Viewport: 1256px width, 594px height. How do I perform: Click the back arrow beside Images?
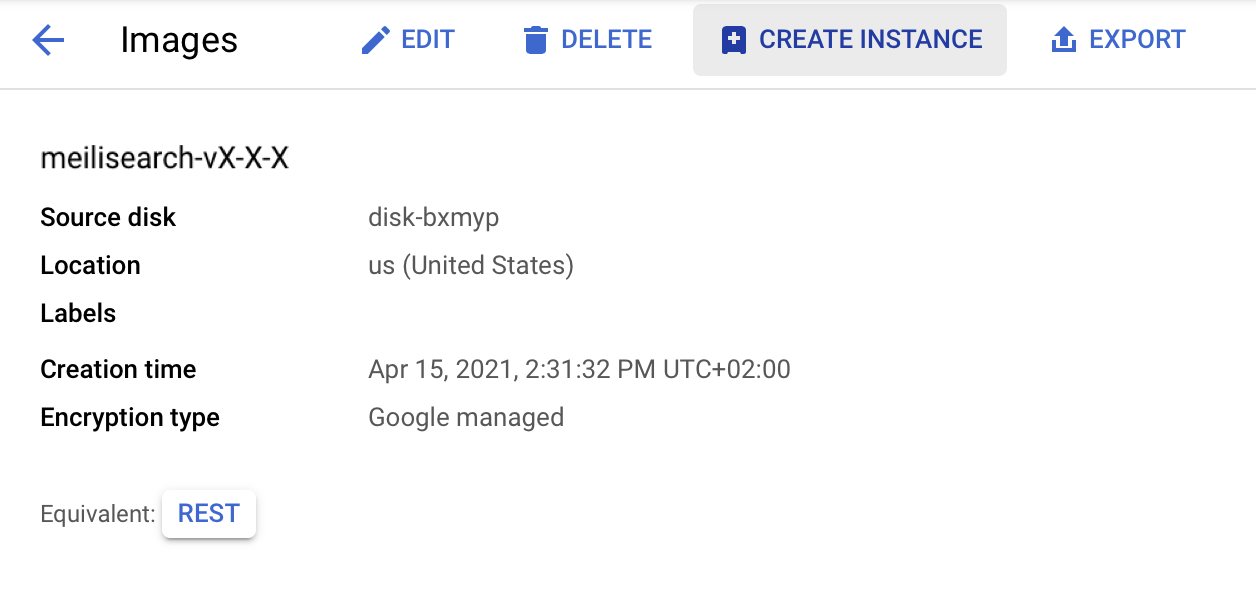[48, 41]
